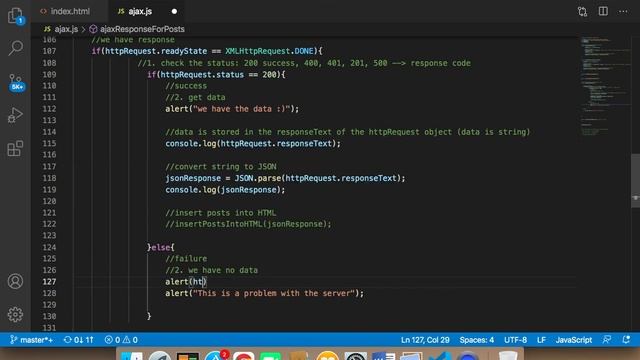Image resolution: width=640 pixels, height=360 pixels.
Task: Split the editor to the right
Action: 603,11
